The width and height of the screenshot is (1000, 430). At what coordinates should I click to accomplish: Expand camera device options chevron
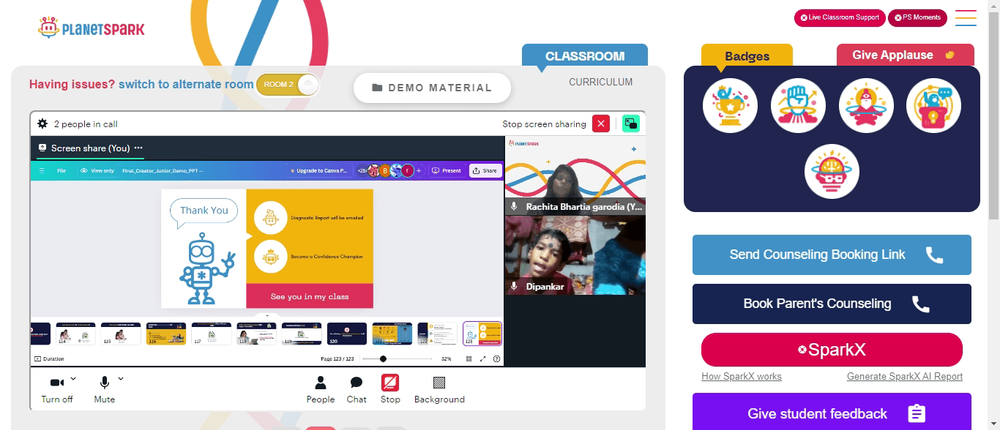pos(73,378)
